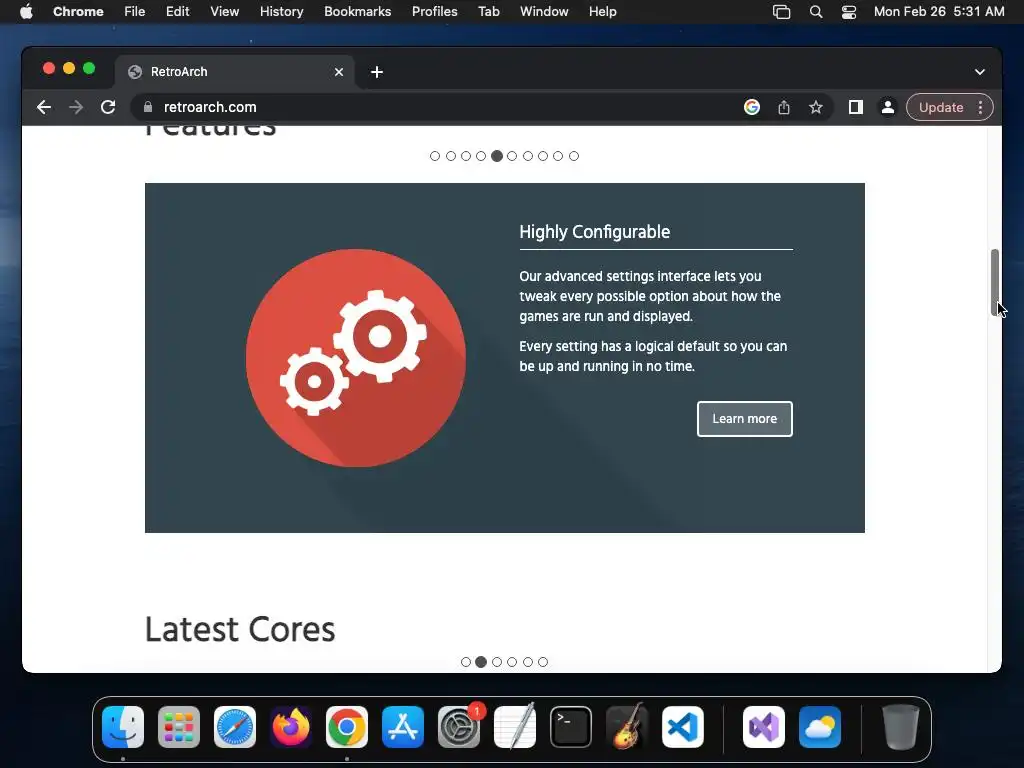Expand the tab search chevron
This screenshot has height=768, width=1024.
point(980,72)
